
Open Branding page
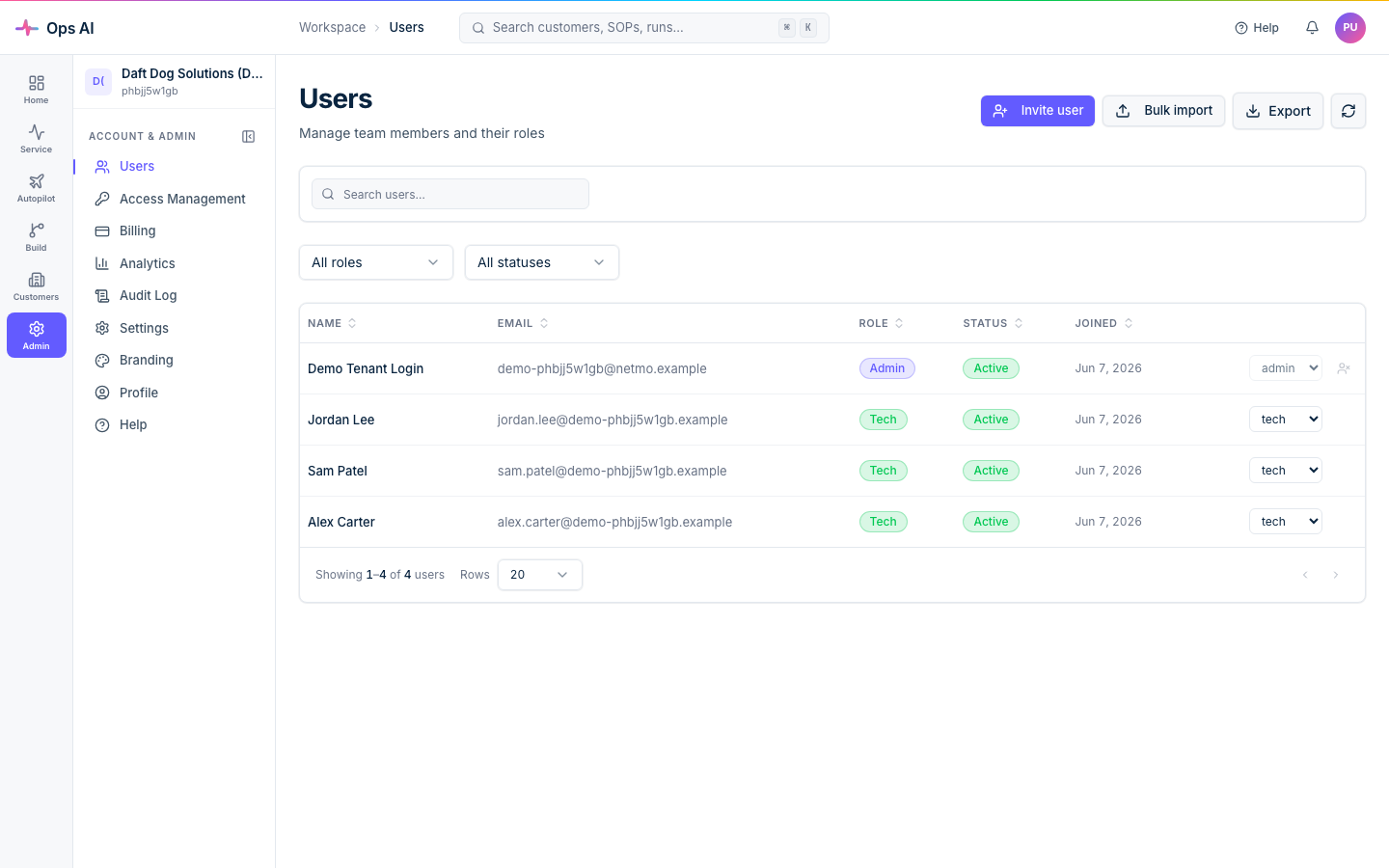pyautogui.click(x=174, y=361)
